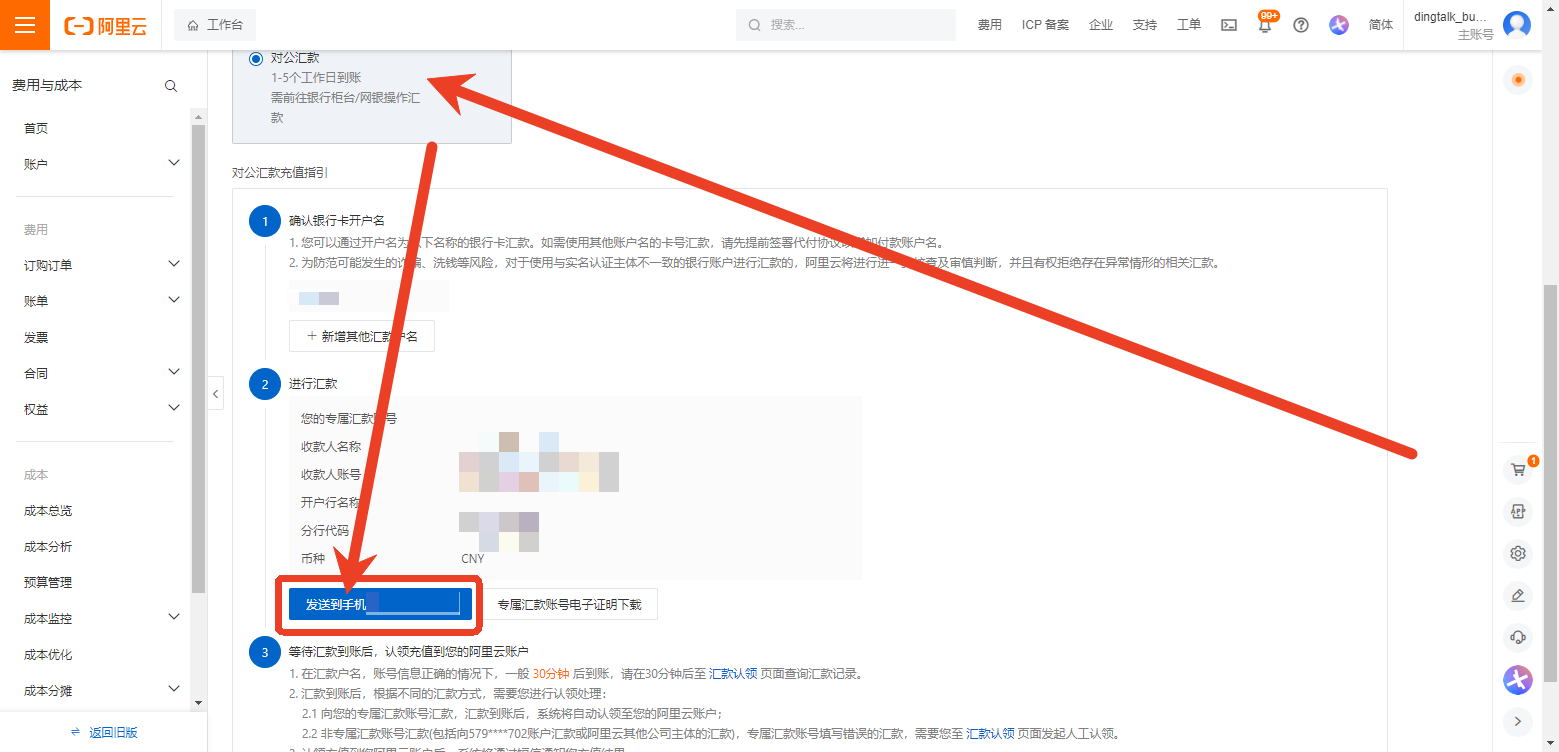Viewport: 1559px width, 752px height.
Task: Open the account avatar menu
Action: [1517, 25]
